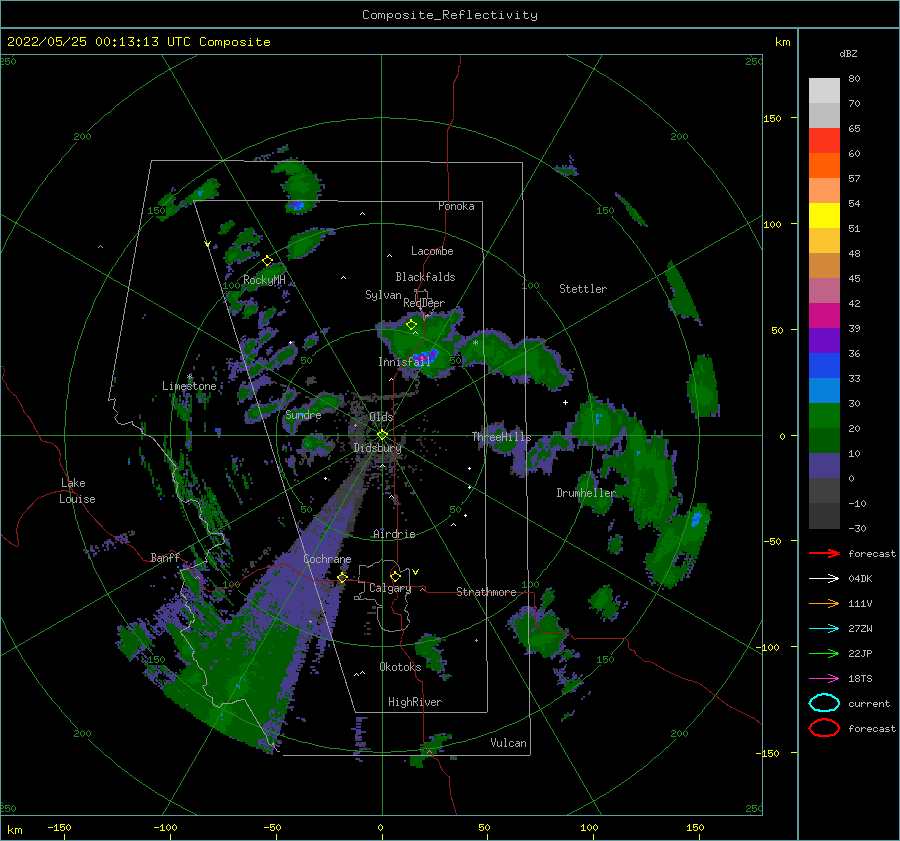
Task: Click the RedDeer city label
Action: tap(424, 303)
